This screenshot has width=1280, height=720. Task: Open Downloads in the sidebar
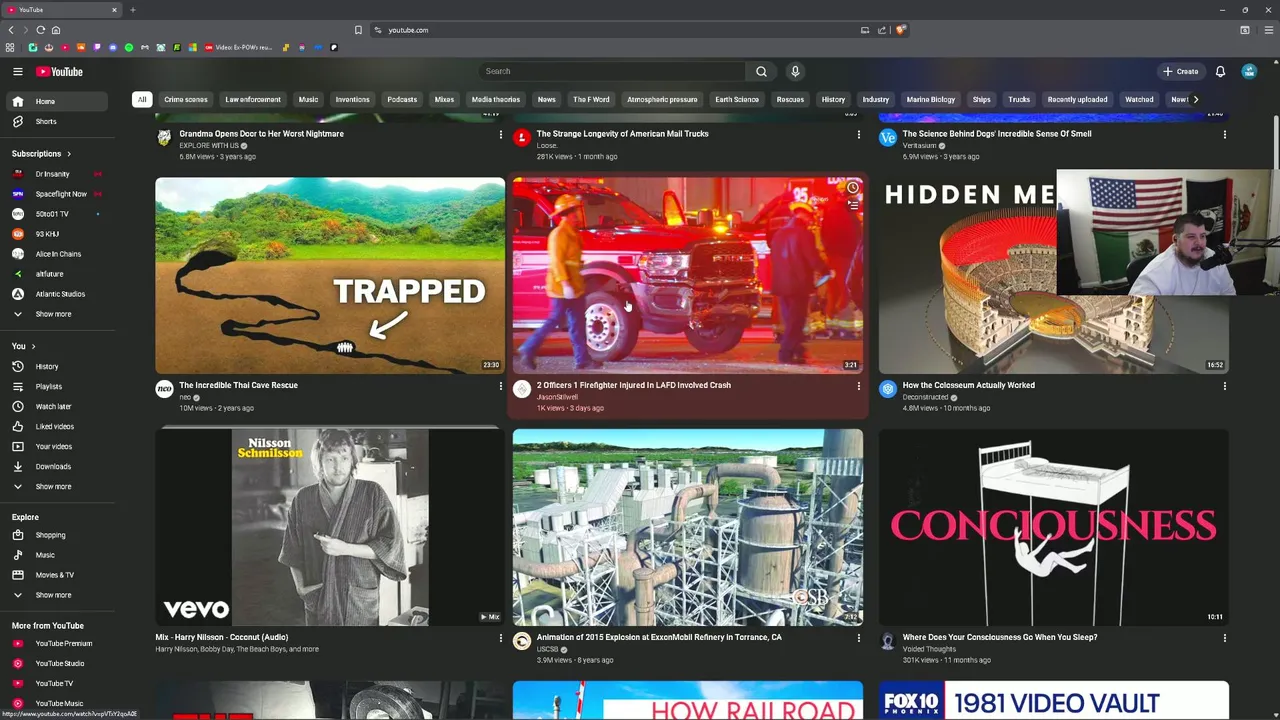[x=55, y=466]
